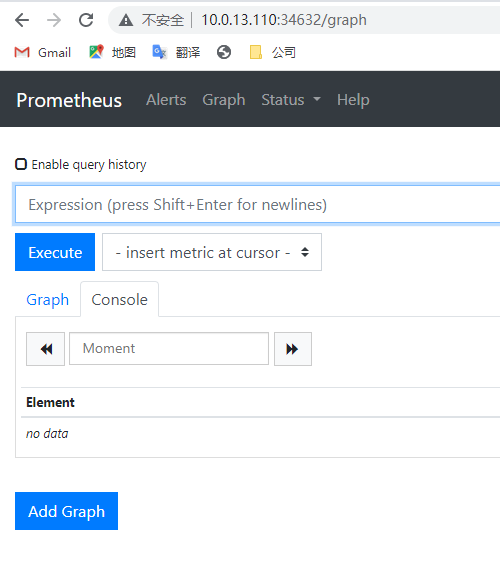Select the Console tab

point(119,299)
